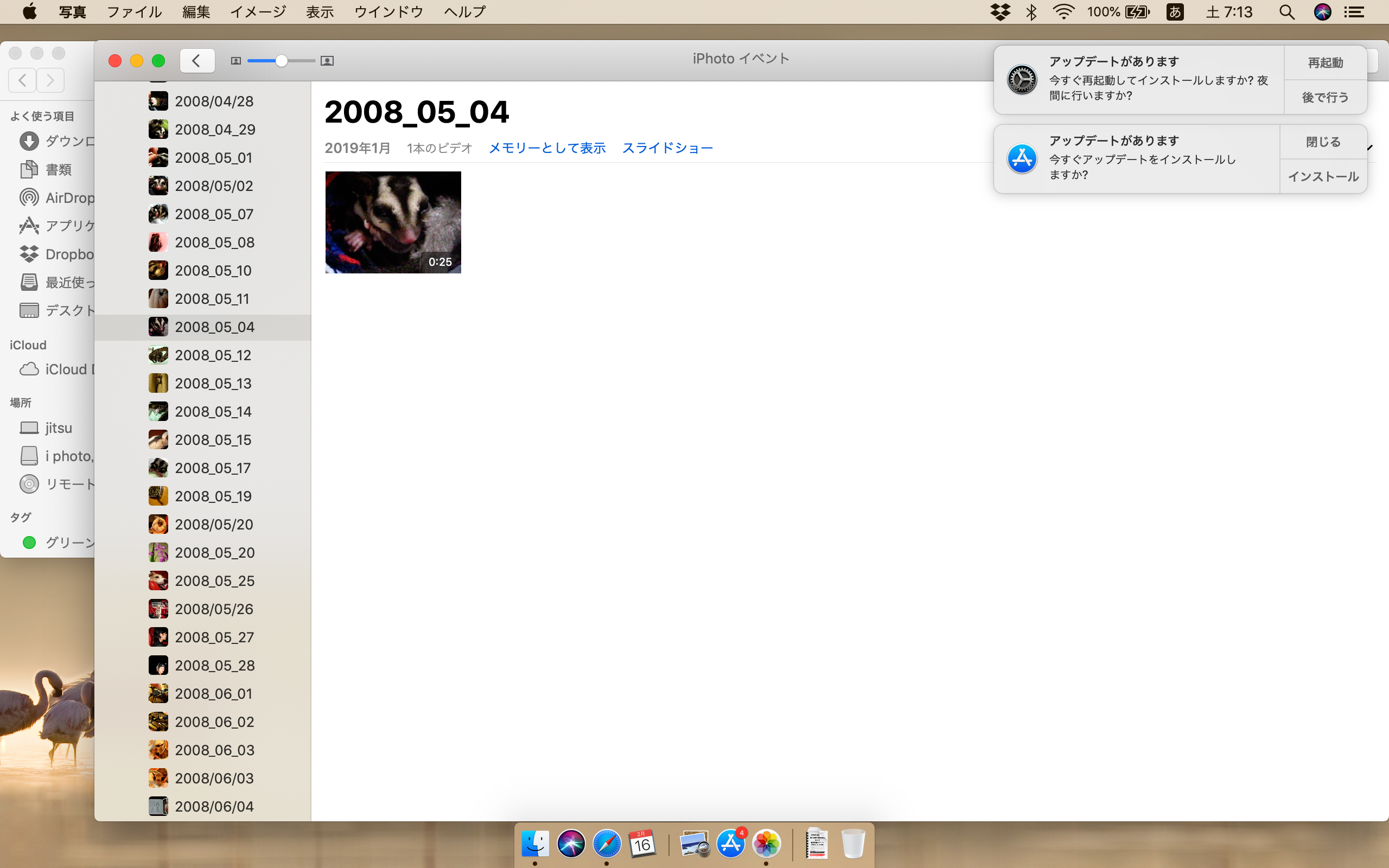Open the sugar glider video thumbnail
The image size is (1389, 868).
click(393, 222)
